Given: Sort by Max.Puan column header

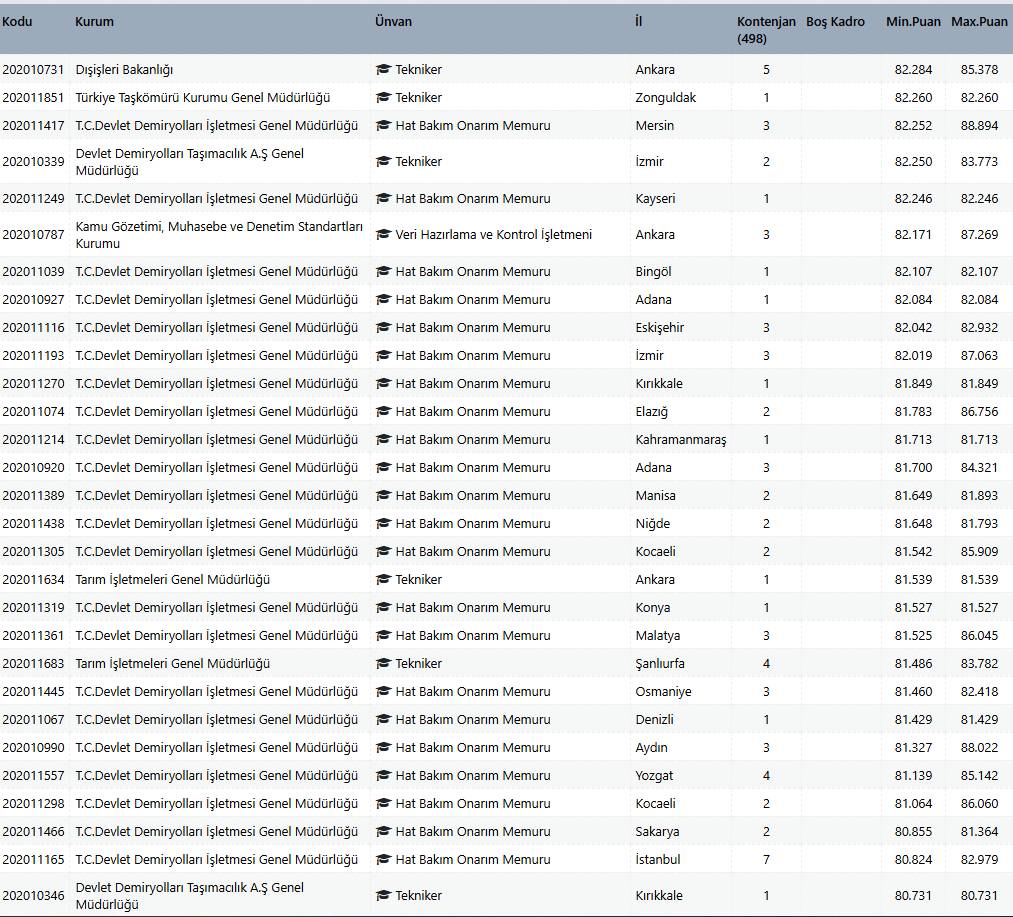Looking at the screenshot, I should click(979, 22).
